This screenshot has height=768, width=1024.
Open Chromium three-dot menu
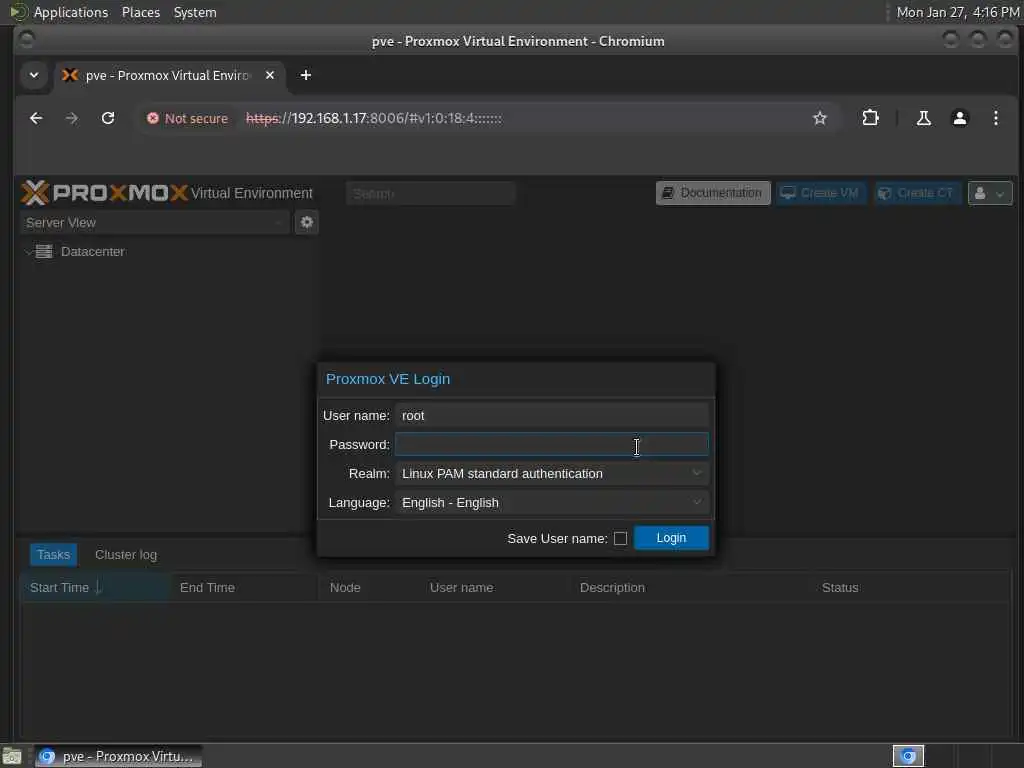[x=995, y=118]
